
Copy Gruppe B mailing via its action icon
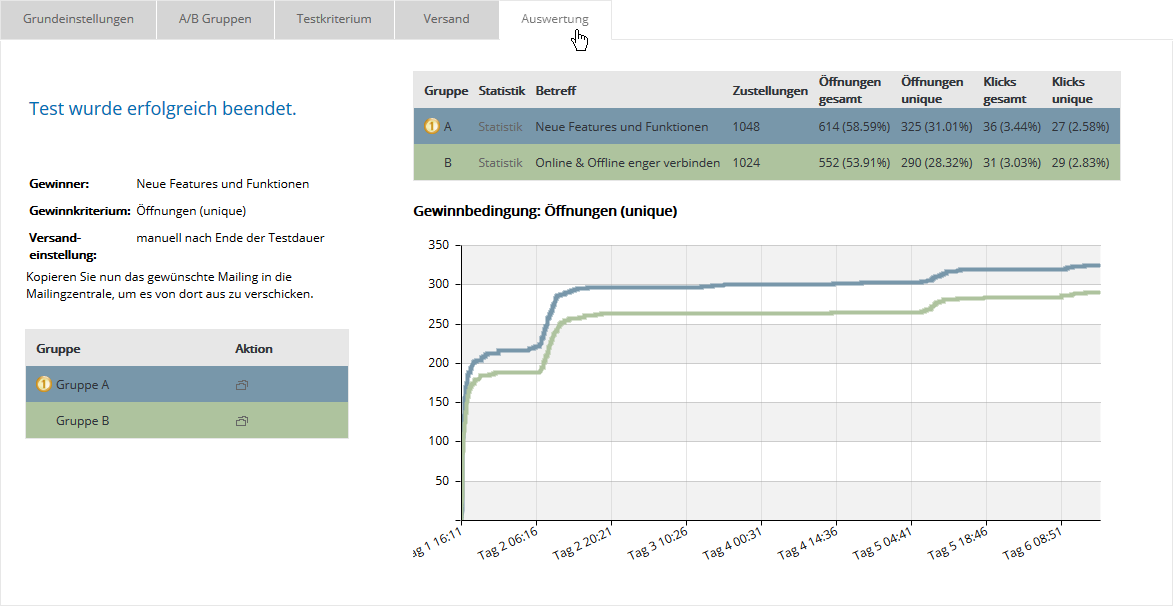[241, 422]
